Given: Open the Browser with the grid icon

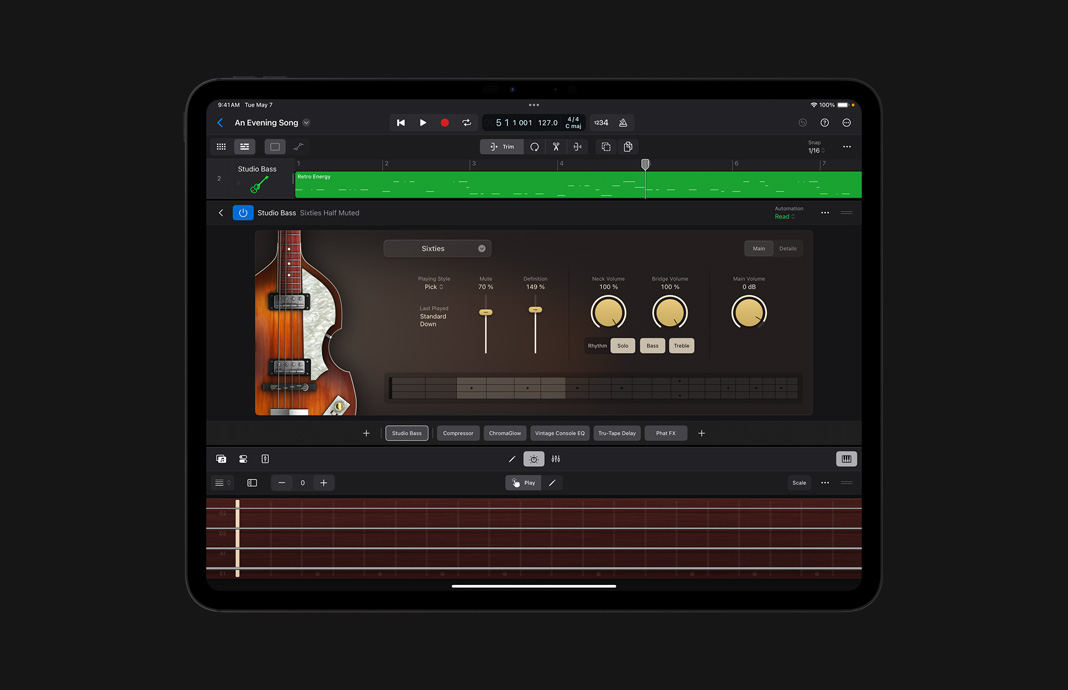Looking at the screenshot, I should click(221, 146).
